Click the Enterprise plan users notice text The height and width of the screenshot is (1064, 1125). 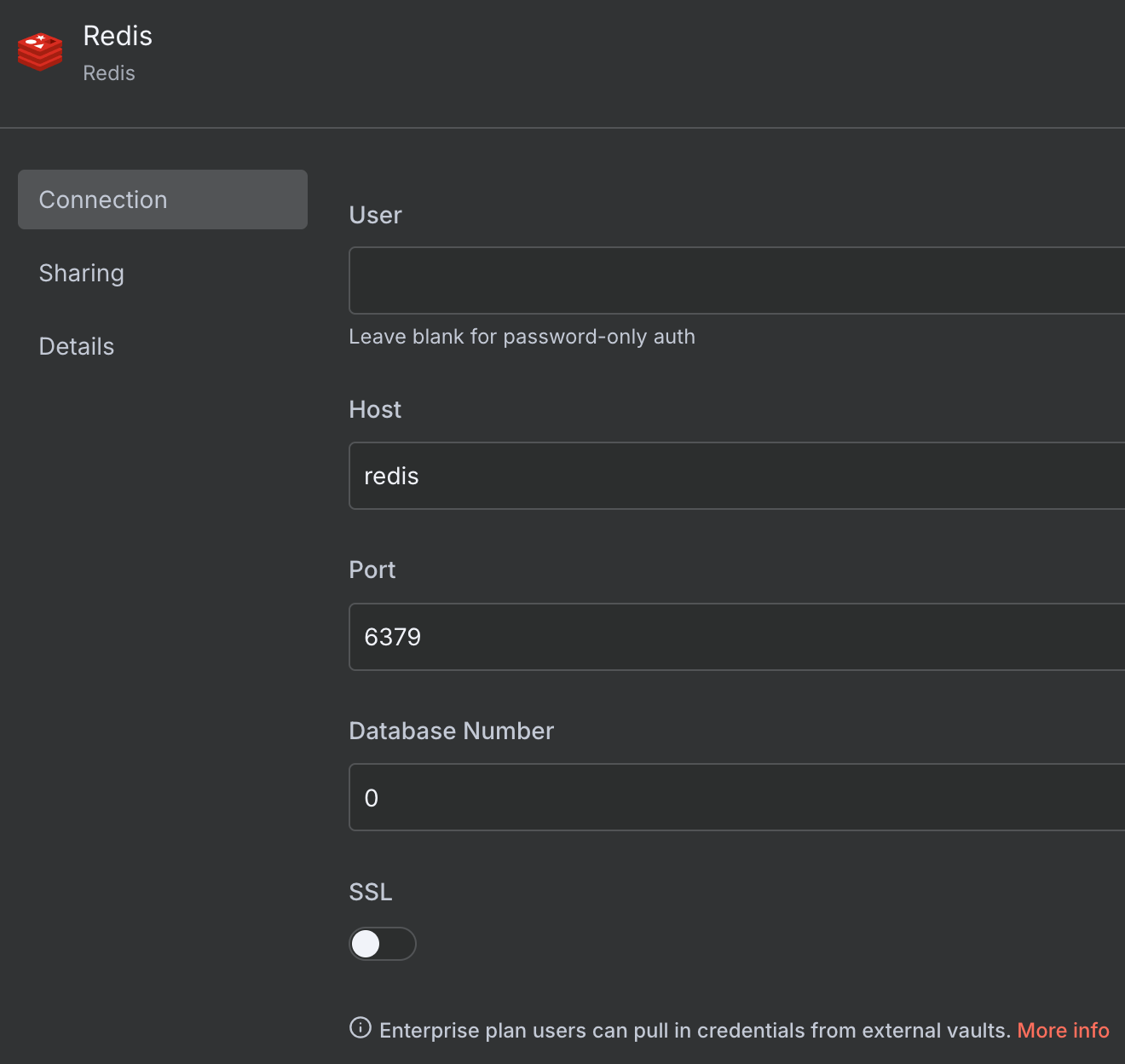[x=695, y=1030]
